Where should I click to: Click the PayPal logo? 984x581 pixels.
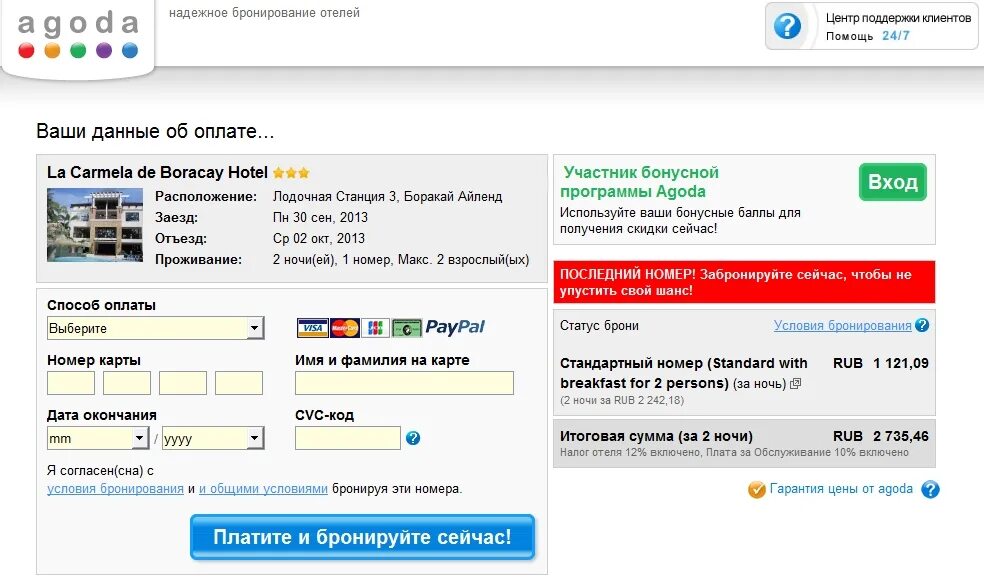tap(455, 327)
